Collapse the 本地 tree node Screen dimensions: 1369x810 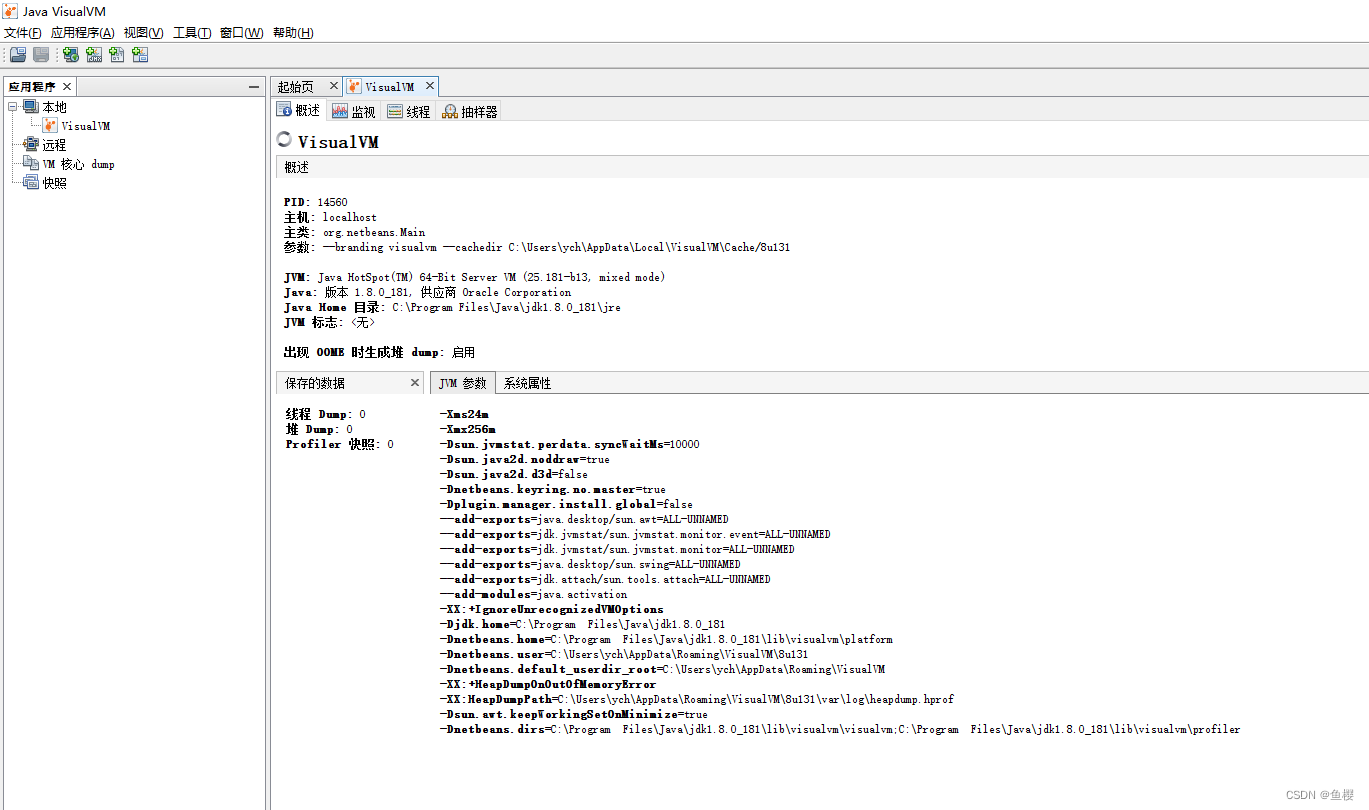[13, 106]
